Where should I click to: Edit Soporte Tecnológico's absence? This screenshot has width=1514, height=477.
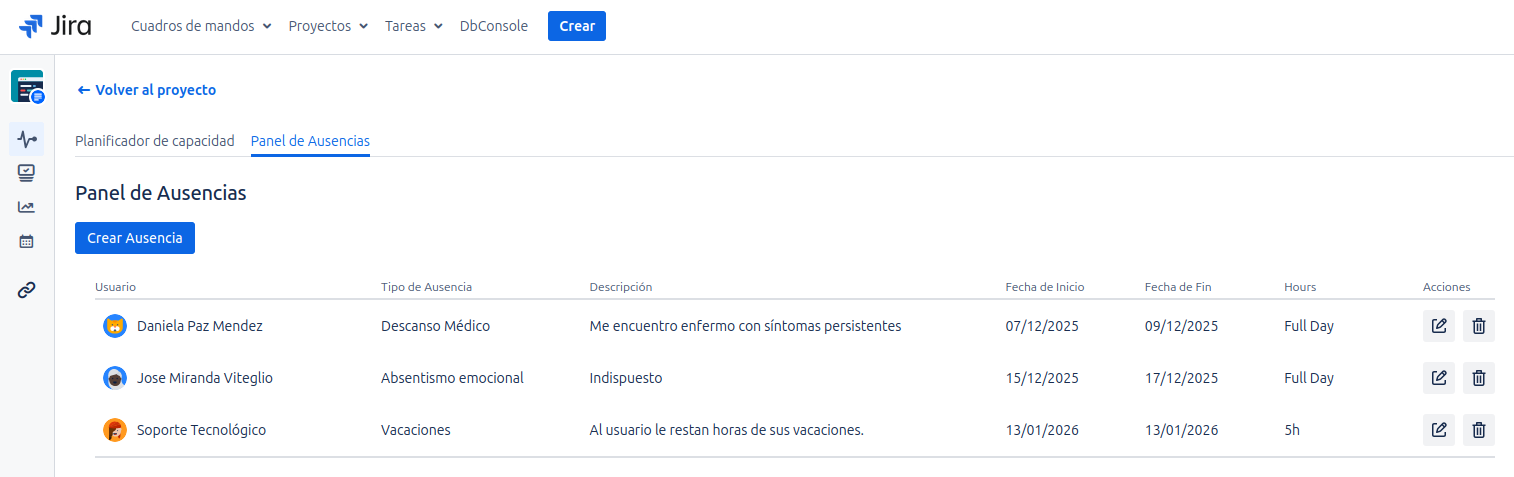point(1439,430)
